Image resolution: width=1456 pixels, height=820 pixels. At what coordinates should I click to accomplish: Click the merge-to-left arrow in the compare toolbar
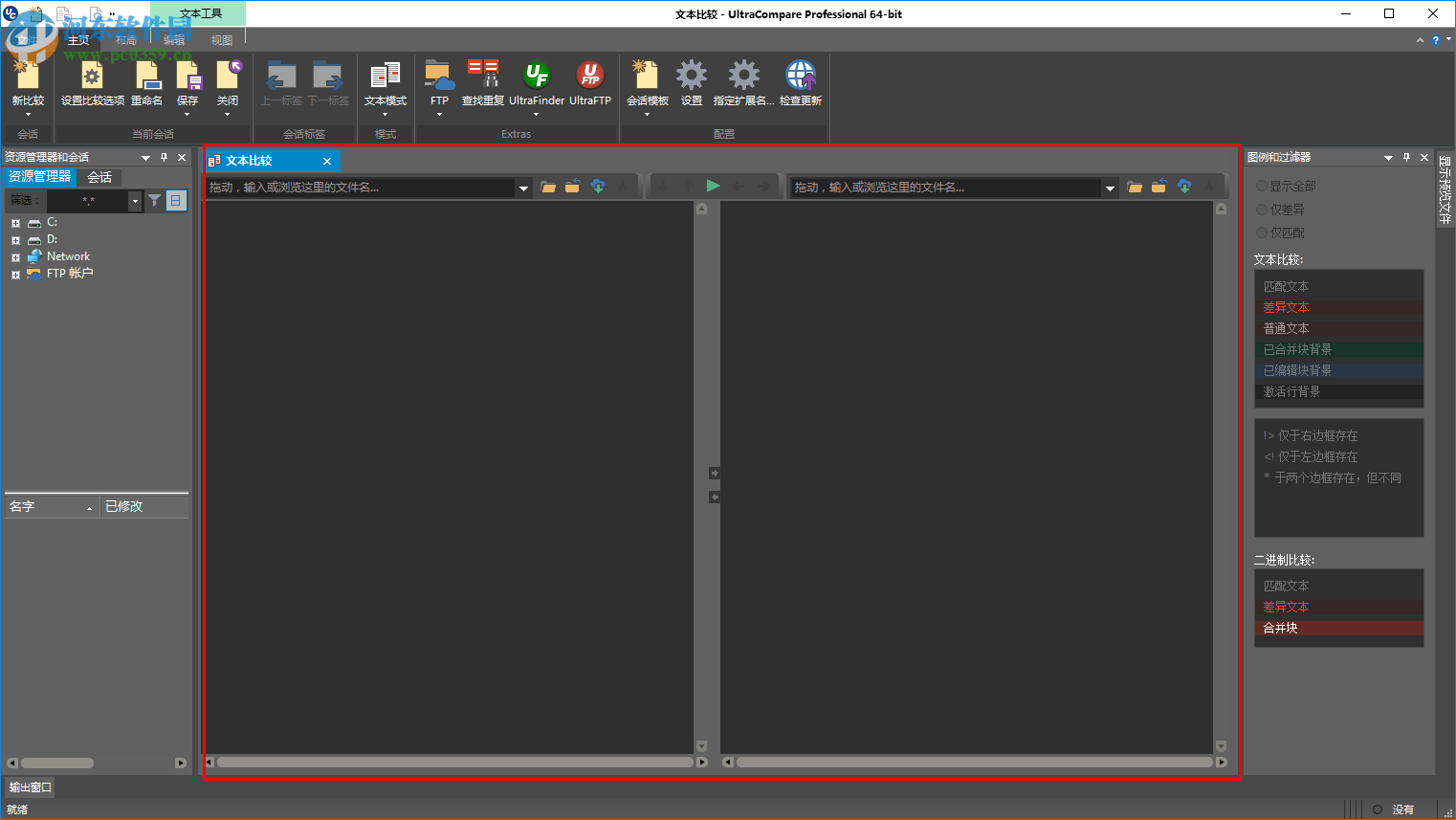[738, 186]
